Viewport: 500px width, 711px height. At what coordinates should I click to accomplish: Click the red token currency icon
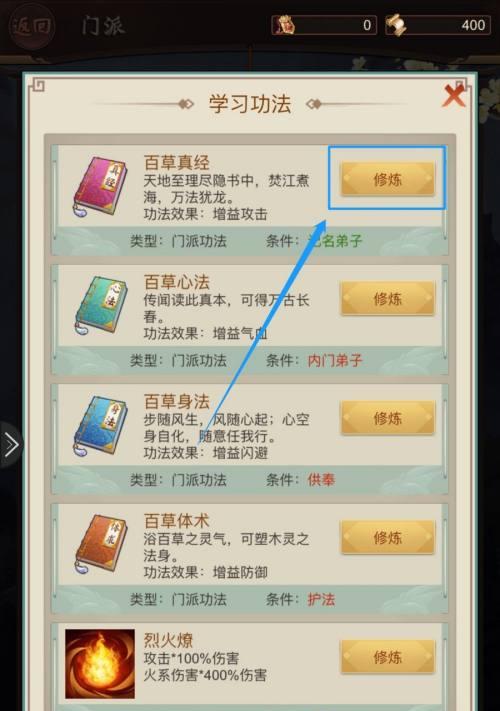(285, 25)
